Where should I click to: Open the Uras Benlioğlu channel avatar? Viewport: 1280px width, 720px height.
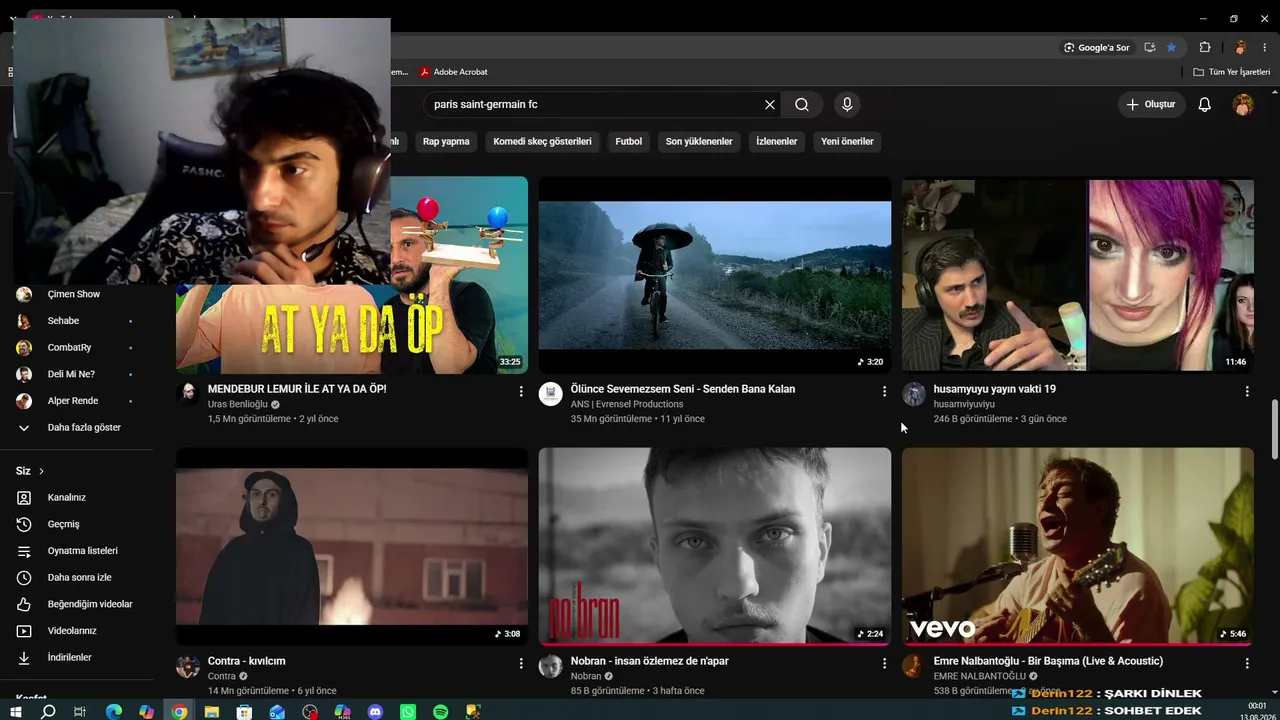point(188,394)
